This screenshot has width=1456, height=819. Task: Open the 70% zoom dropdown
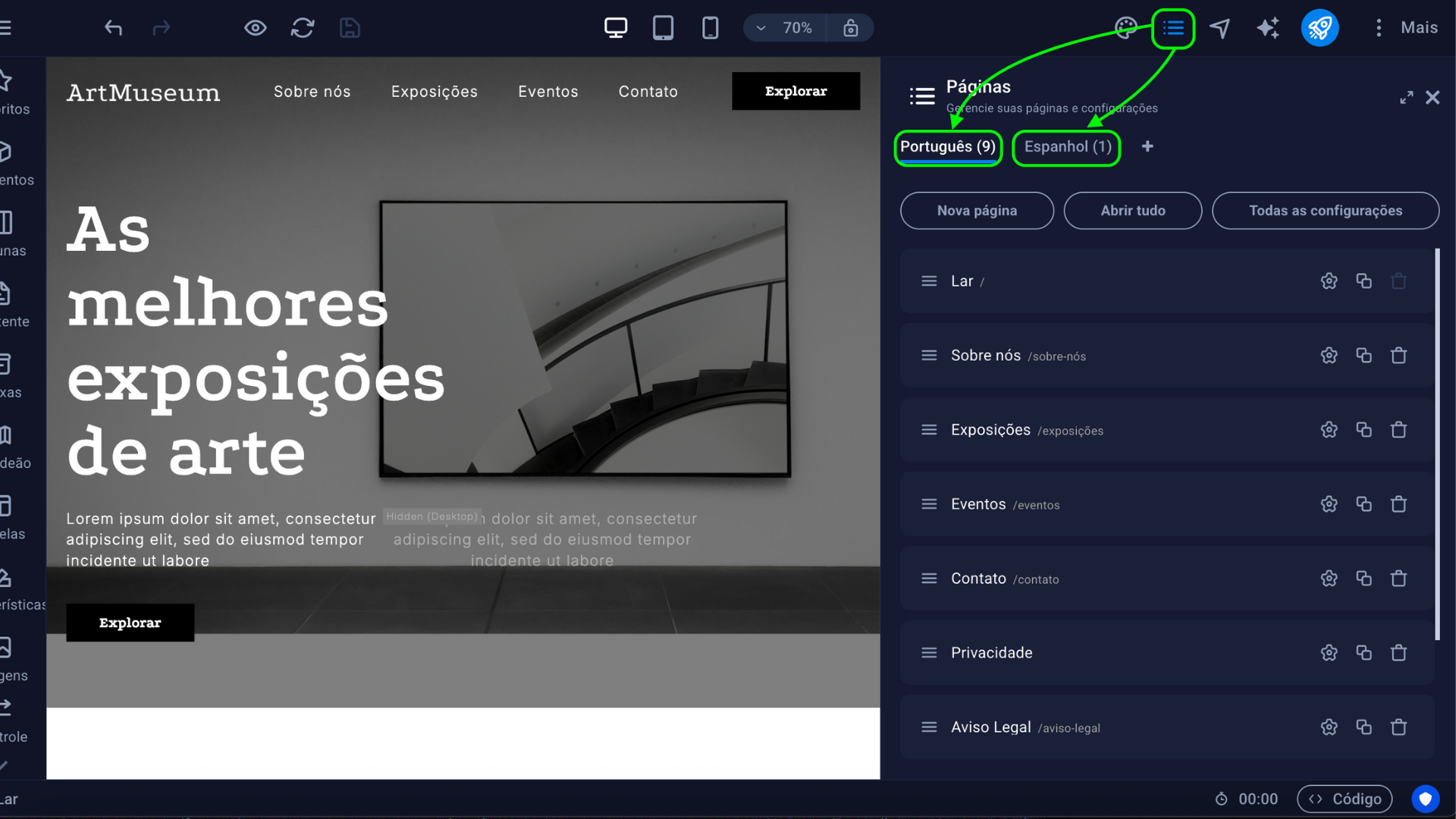pyautogui.click(x=785, y=28)
